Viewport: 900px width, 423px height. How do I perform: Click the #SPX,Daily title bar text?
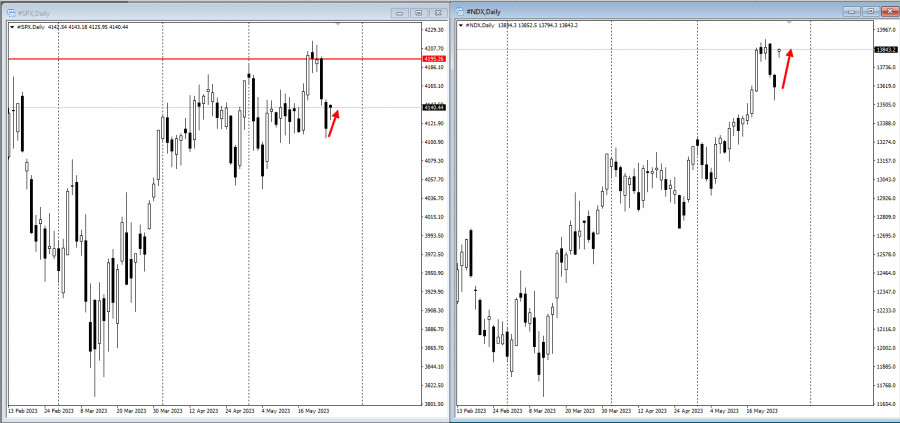(34, 12)
